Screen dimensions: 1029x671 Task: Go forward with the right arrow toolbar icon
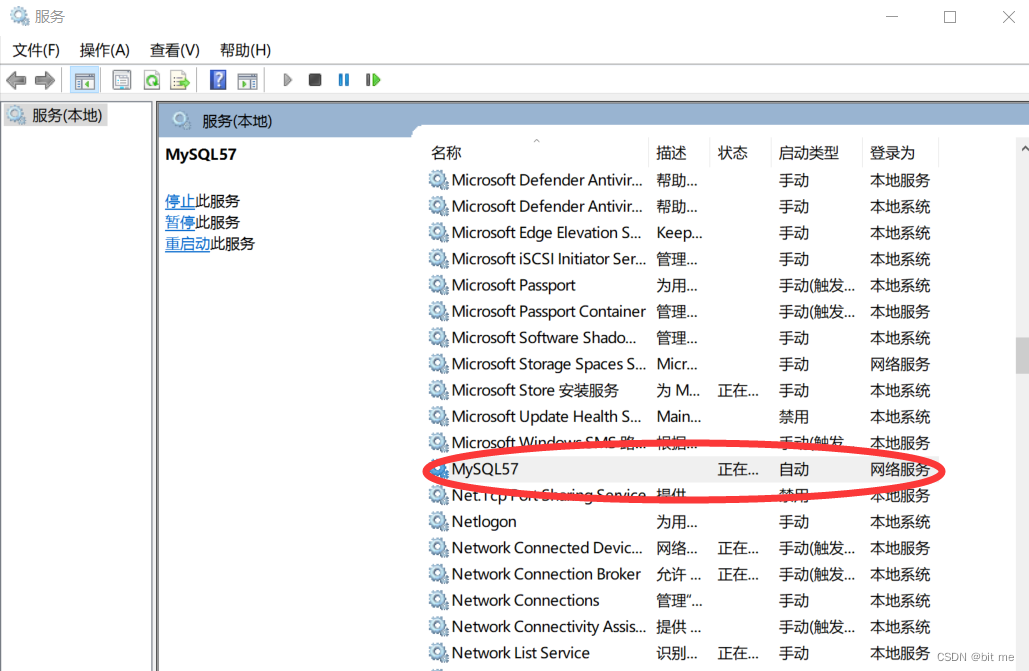point(45,81)
